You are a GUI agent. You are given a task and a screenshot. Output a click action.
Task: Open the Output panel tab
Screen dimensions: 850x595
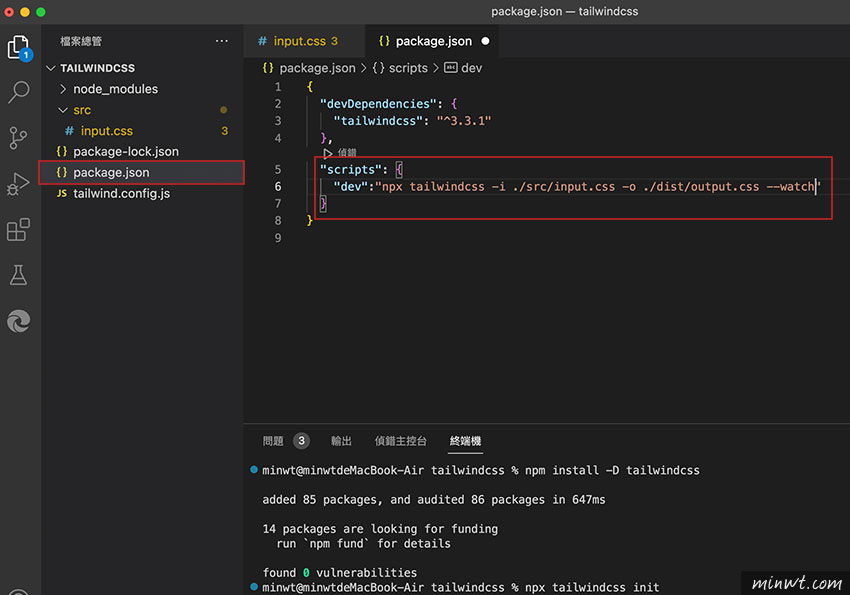342,441
